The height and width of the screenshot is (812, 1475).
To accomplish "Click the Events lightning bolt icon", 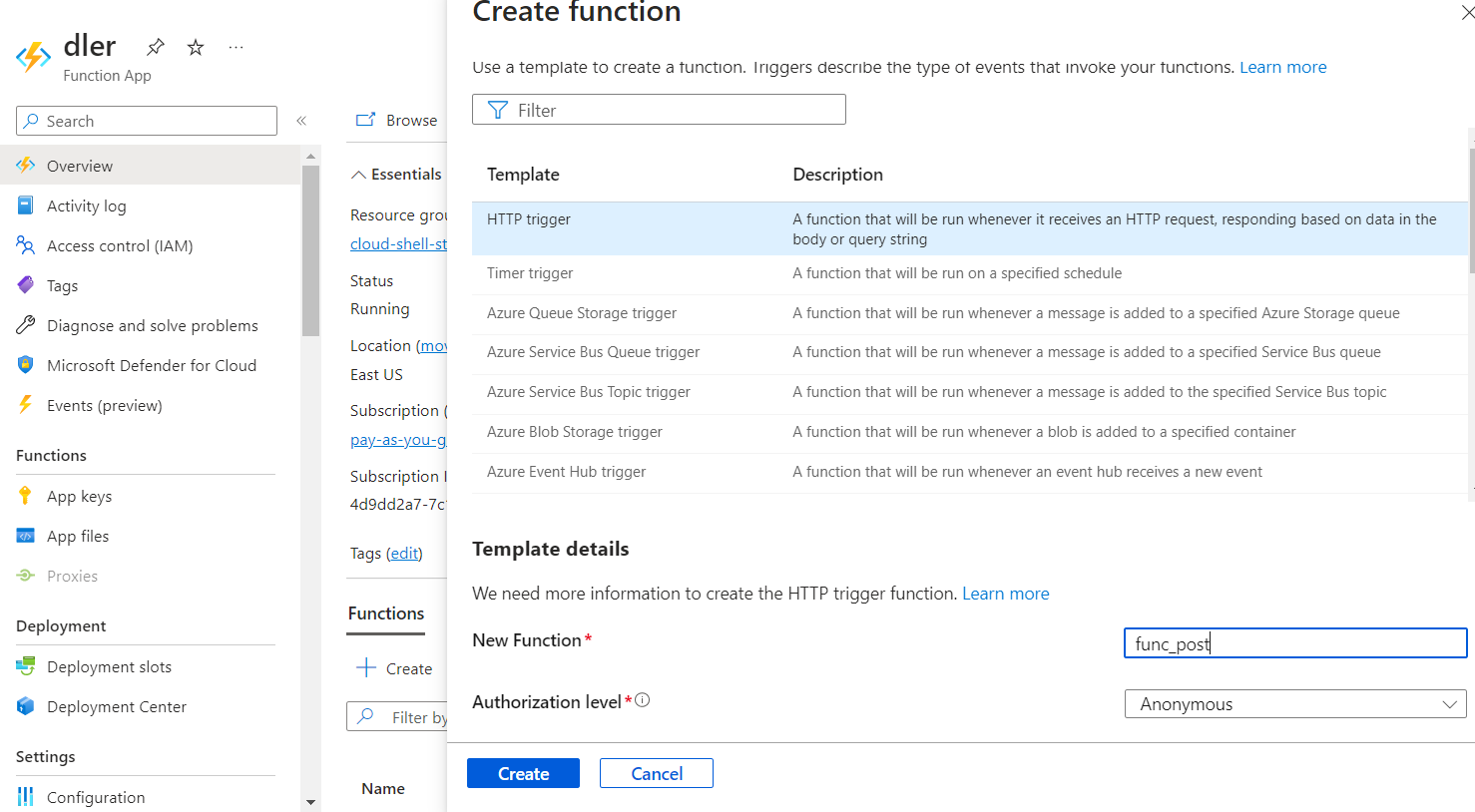I will (26, 405).
